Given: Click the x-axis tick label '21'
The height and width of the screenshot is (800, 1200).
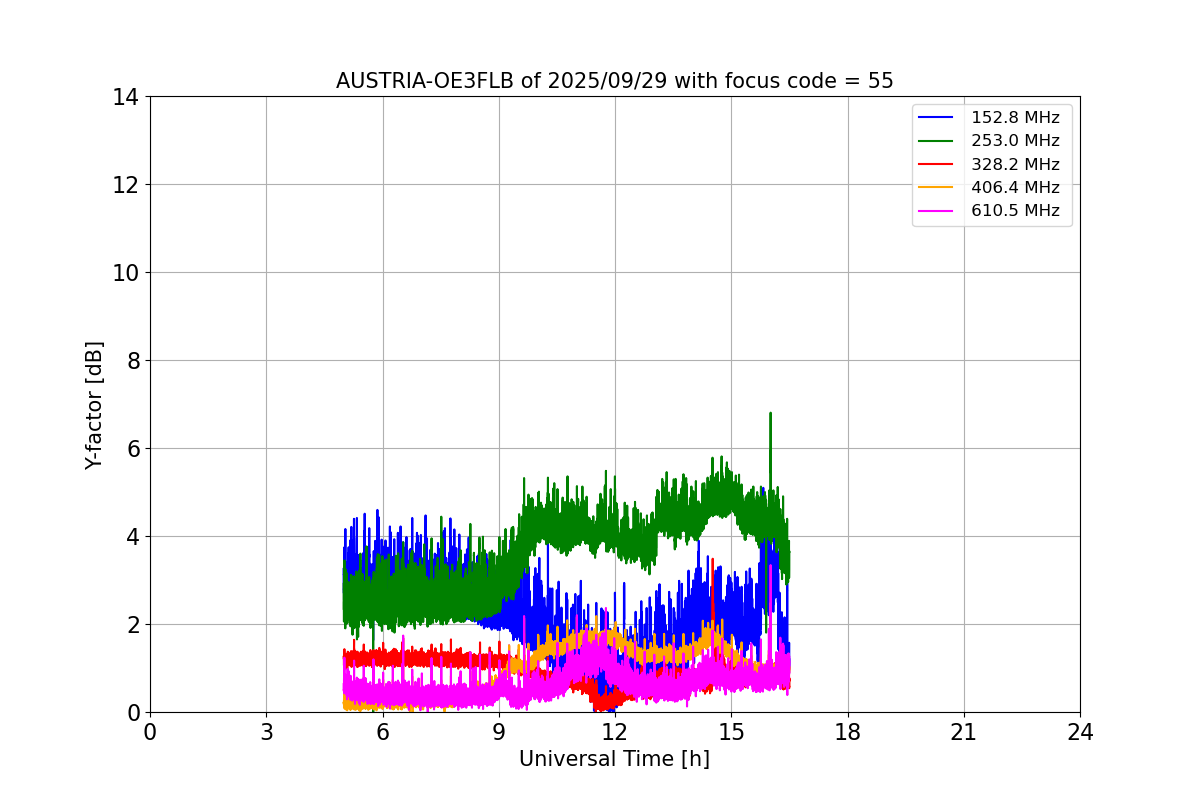Looking at the screenshot, I should [x=964, y=732].
